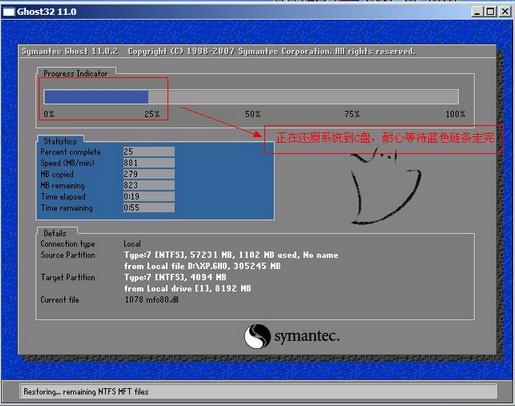Click 'from Local drive [1], 8192 MB' line

coord(188,288)
